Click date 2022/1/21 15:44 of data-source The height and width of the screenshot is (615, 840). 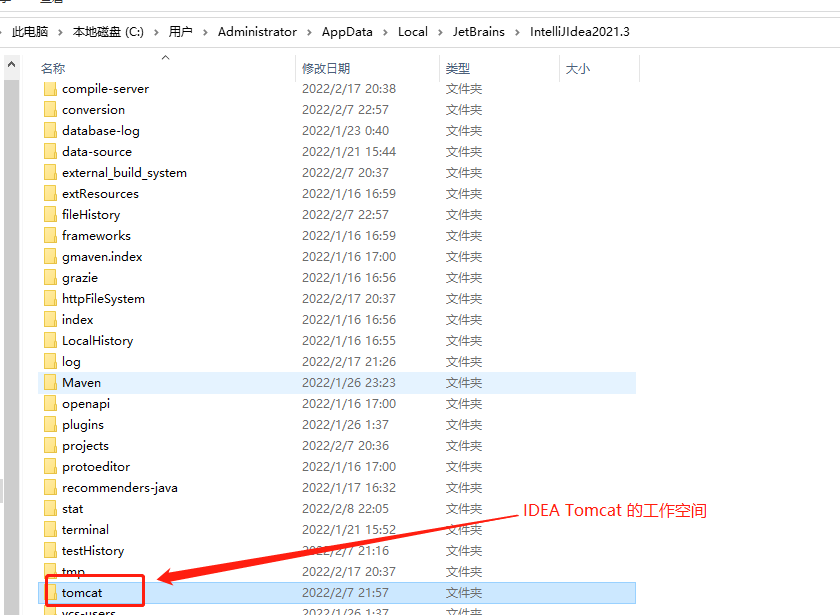pos(349,152)
